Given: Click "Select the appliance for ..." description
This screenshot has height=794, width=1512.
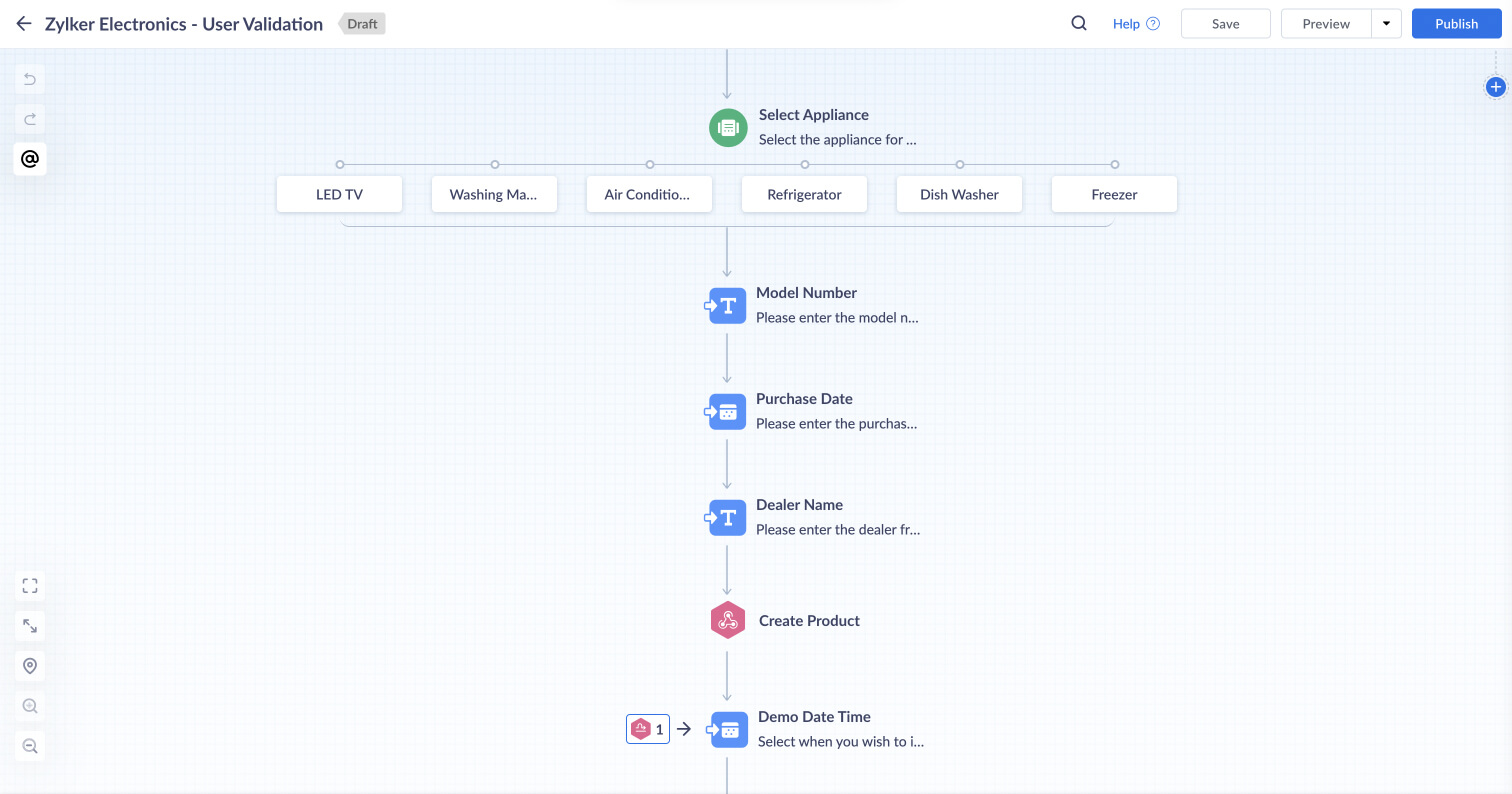Looking at the screenshot, I should point(838,140).
